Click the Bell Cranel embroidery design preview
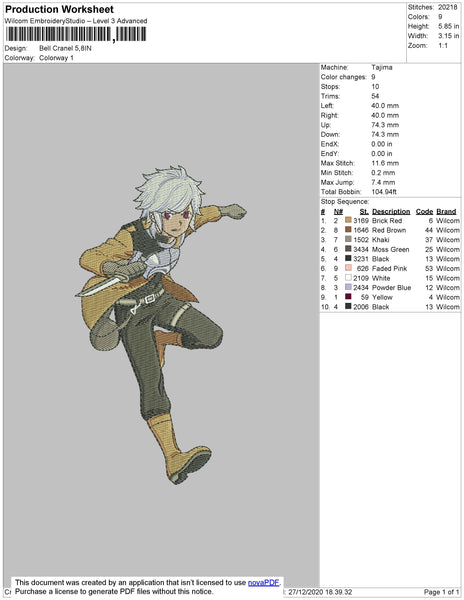This screenshot has height=600, width=464. click(161, 325)
